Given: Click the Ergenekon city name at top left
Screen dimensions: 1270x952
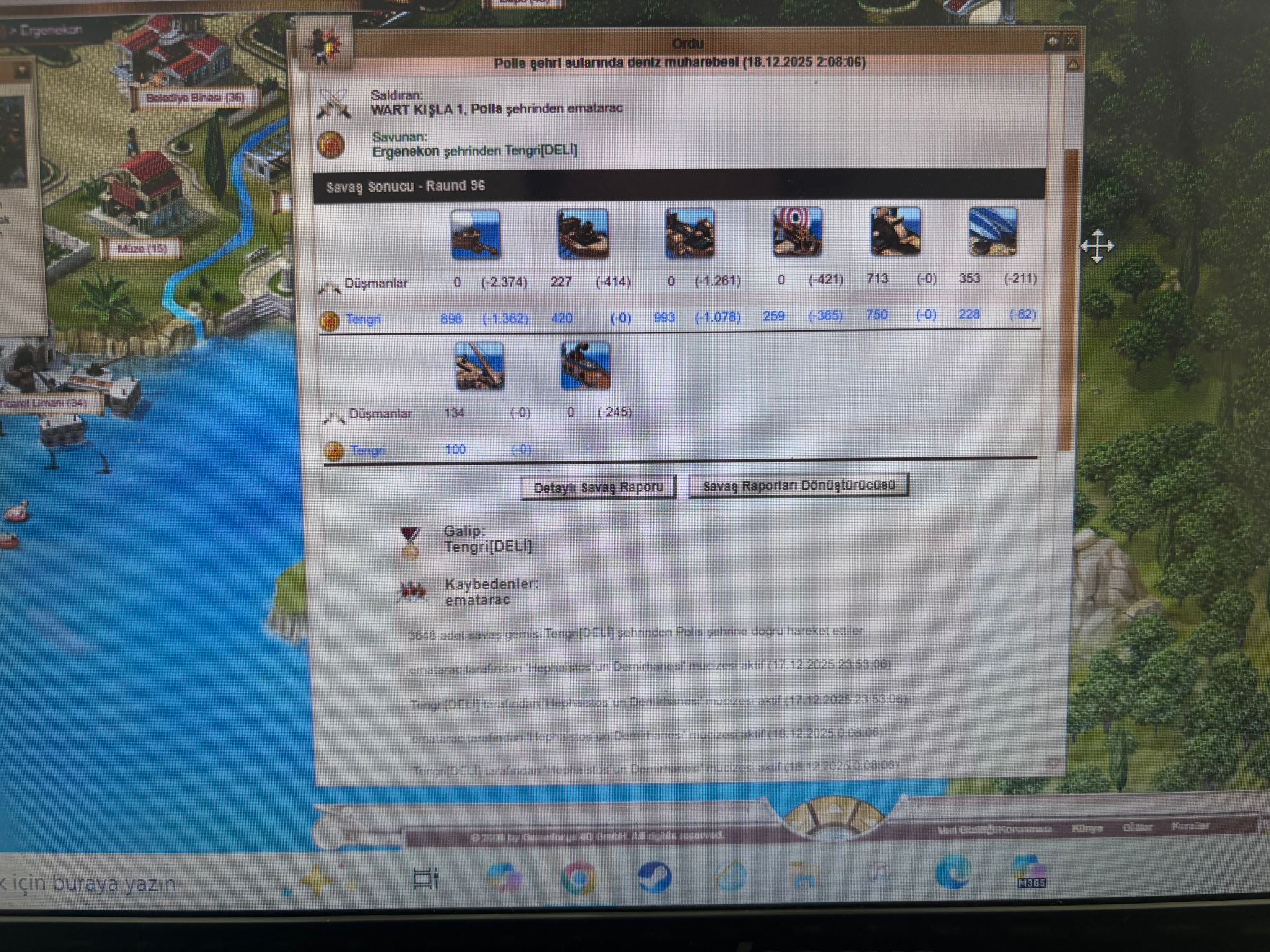Looking at the screenshot, I should [x=51, y=30].
